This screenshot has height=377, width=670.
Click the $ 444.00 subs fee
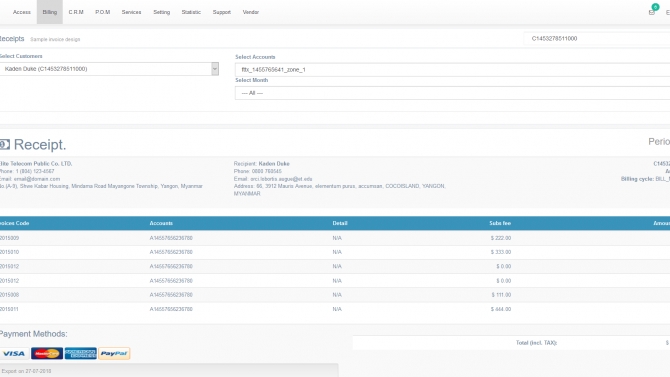(501, 309)
